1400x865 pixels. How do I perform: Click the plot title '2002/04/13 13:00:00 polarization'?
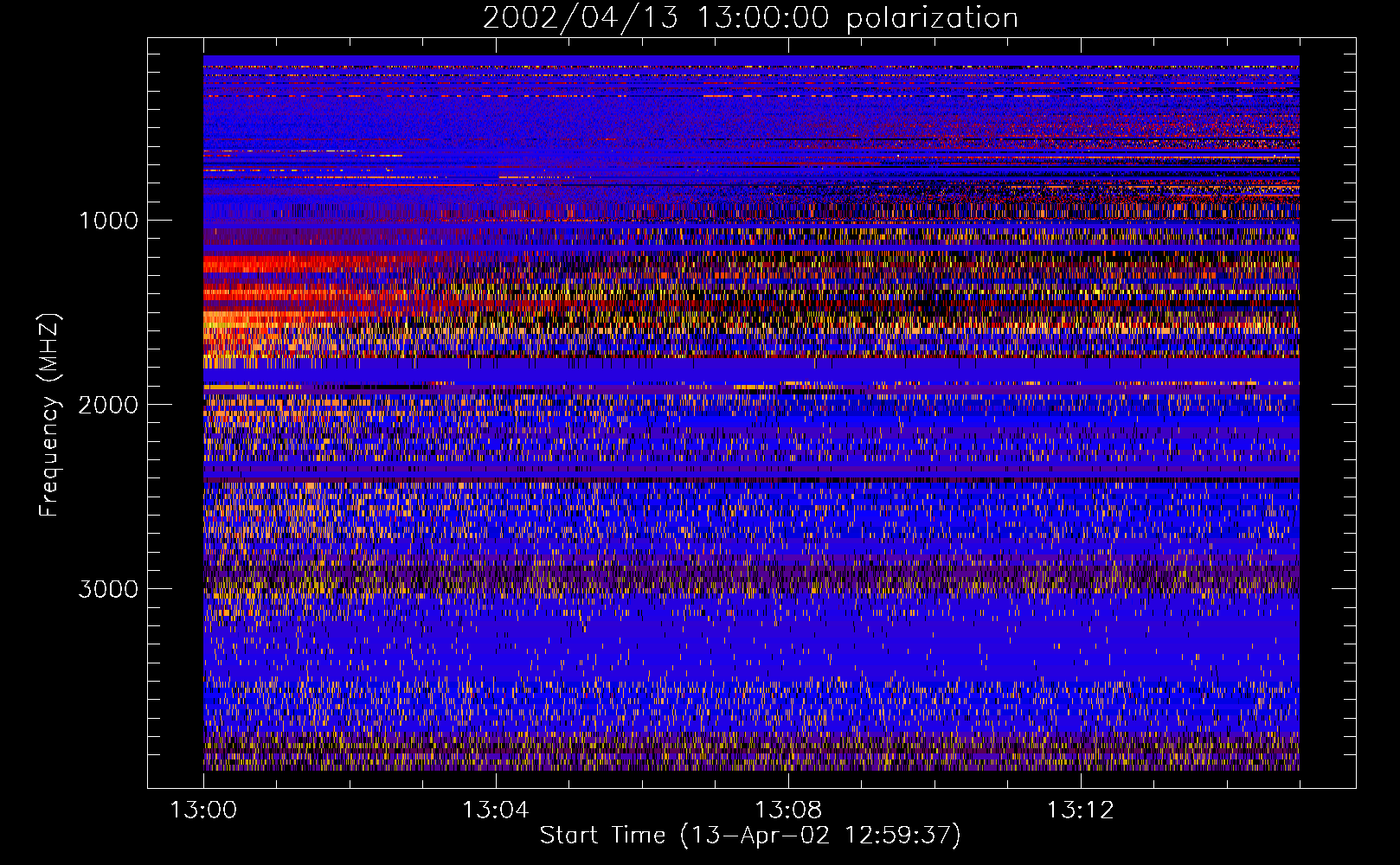[x=750, y=18]
